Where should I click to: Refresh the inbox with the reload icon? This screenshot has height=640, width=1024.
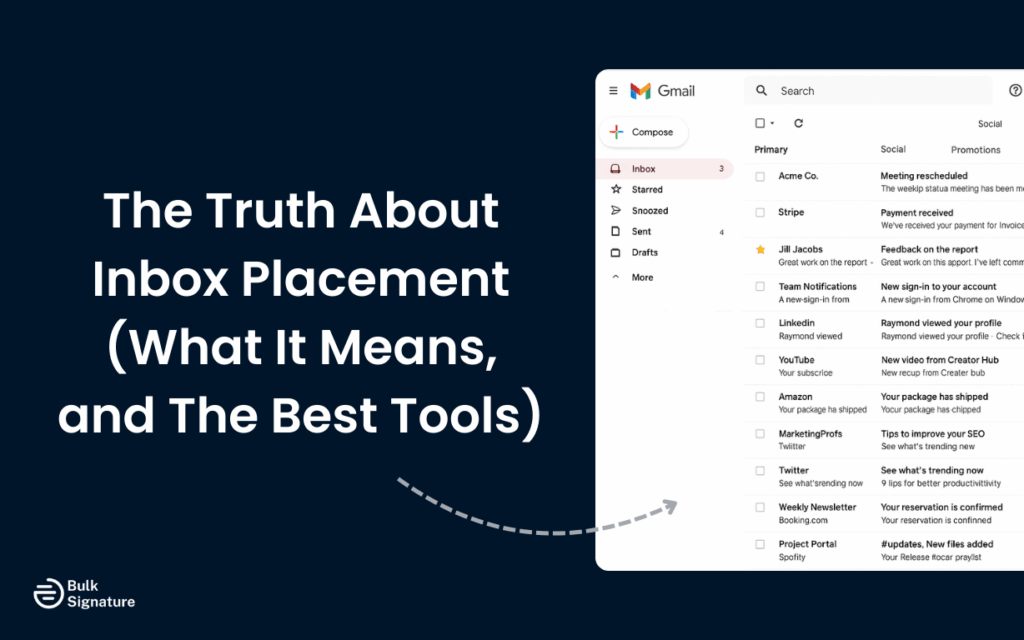(x=798, y=122)
